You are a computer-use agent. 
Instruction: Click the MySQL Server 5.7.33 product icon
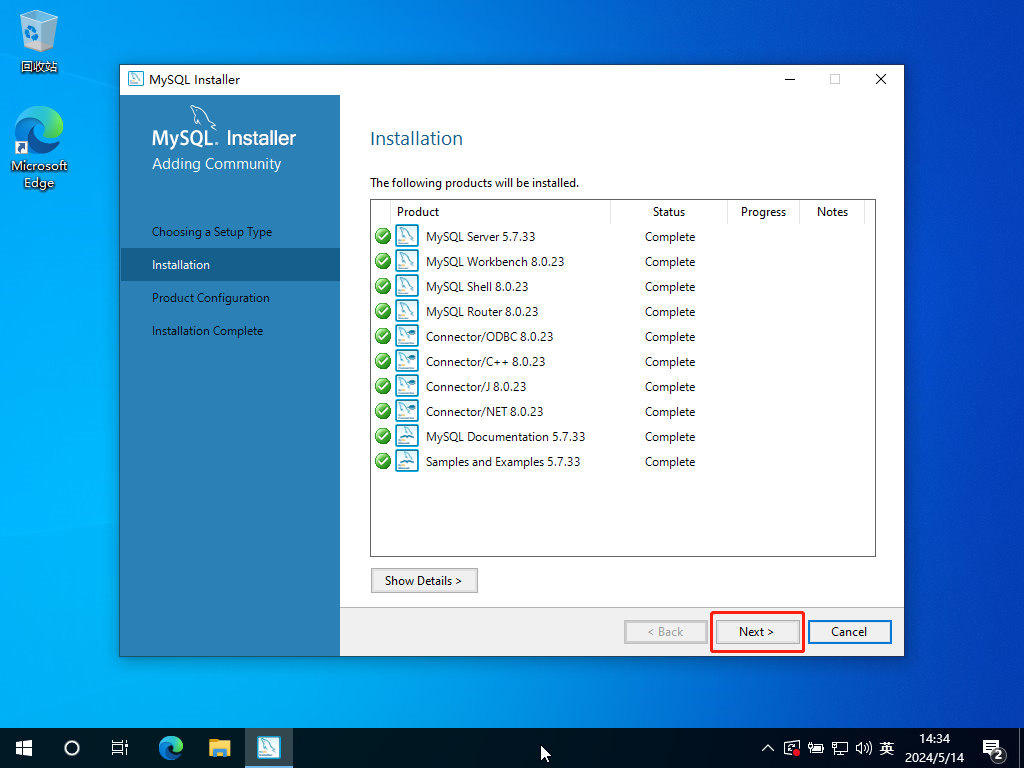(407, 237)
